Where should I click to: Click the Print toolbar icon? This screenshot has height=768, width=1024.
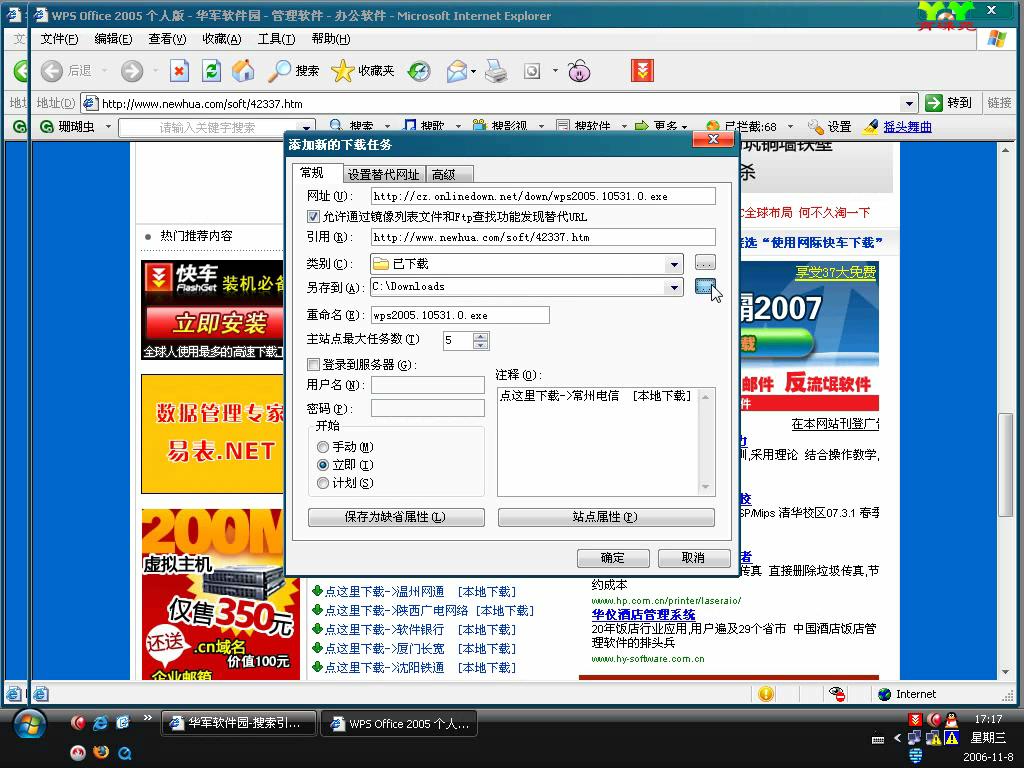point(496,71)
